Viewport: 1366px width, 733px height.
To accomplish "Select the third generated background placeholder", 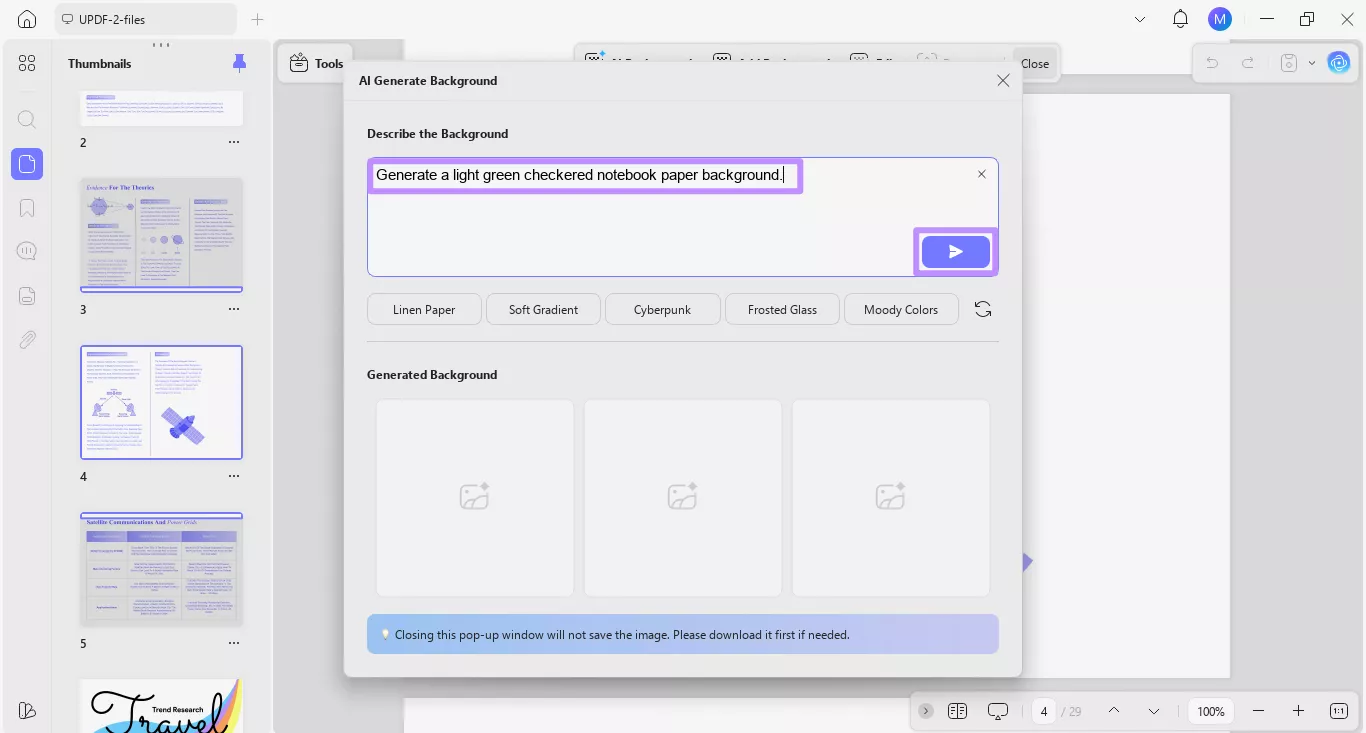I will [890, 498].
